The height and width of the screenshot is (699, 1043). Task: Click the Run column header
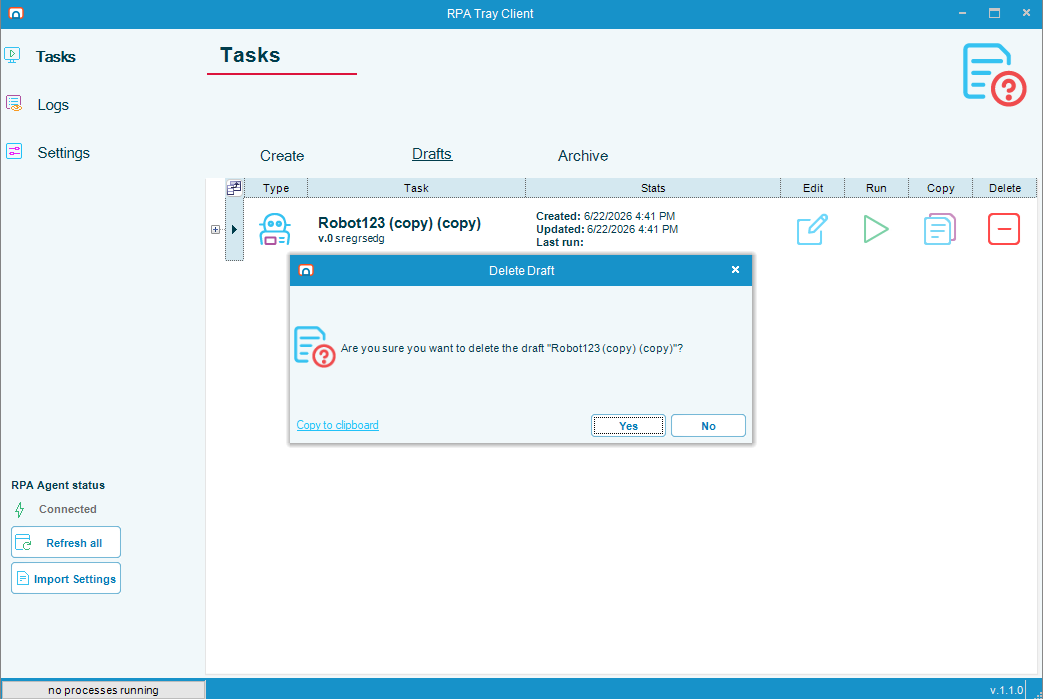[x=876, y=188]
